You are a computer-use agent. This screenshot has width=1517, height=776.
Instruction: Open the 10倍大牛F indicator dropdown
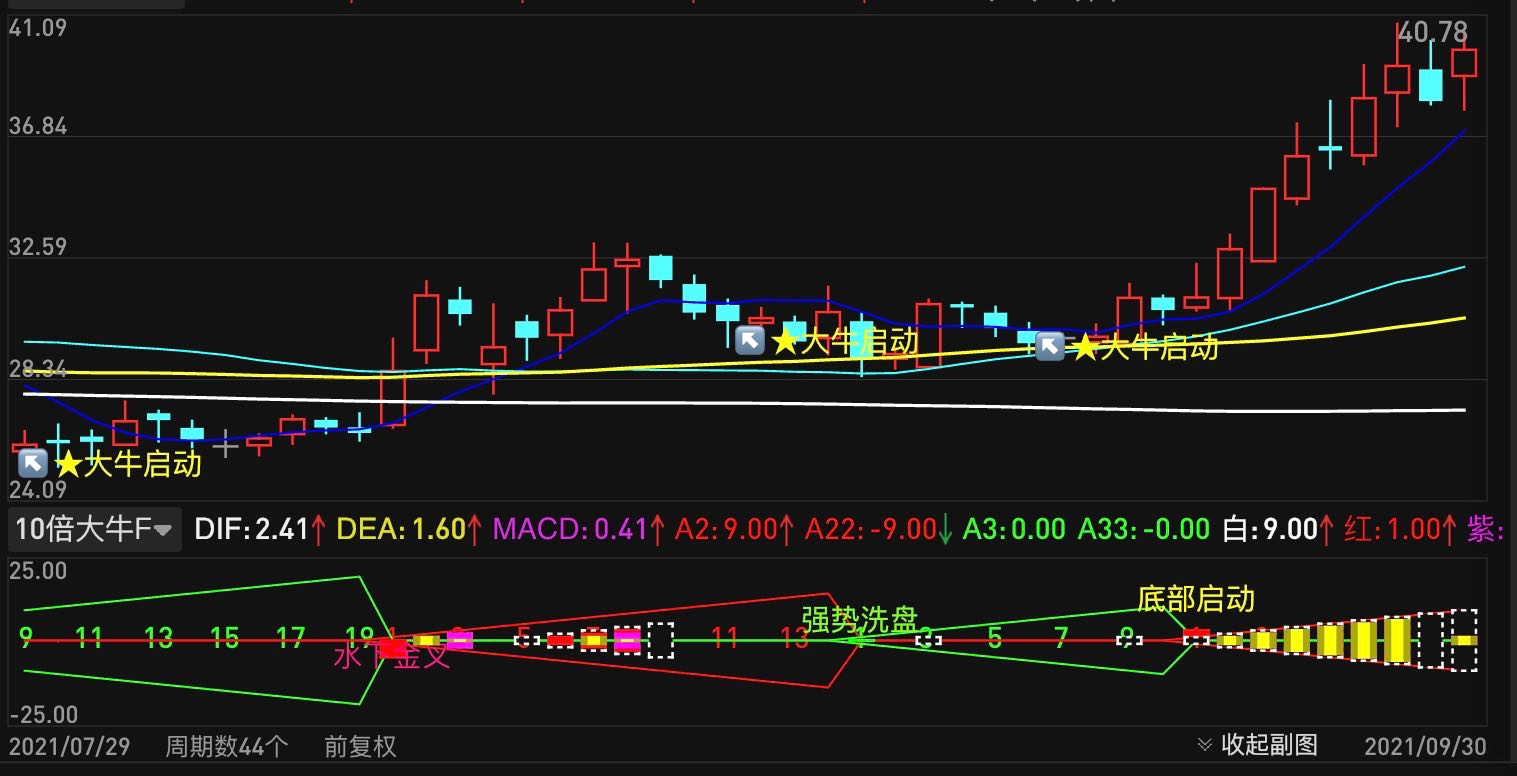tap(95, 528)
